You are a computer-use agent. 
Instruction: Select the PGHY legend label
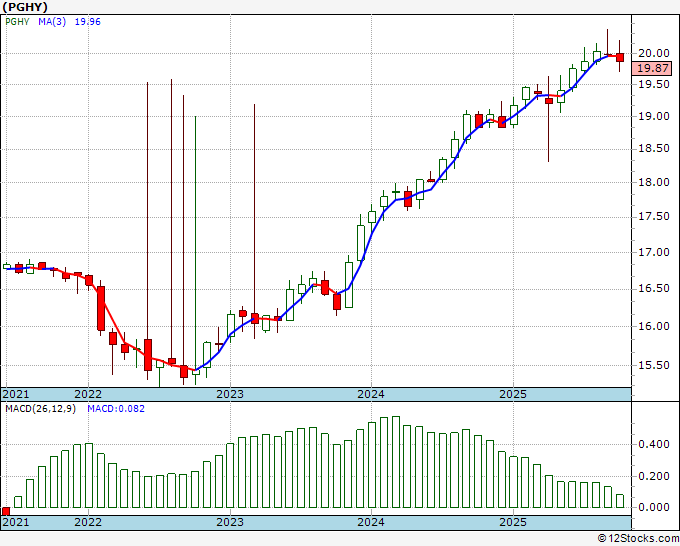click(x=17, y=22)
